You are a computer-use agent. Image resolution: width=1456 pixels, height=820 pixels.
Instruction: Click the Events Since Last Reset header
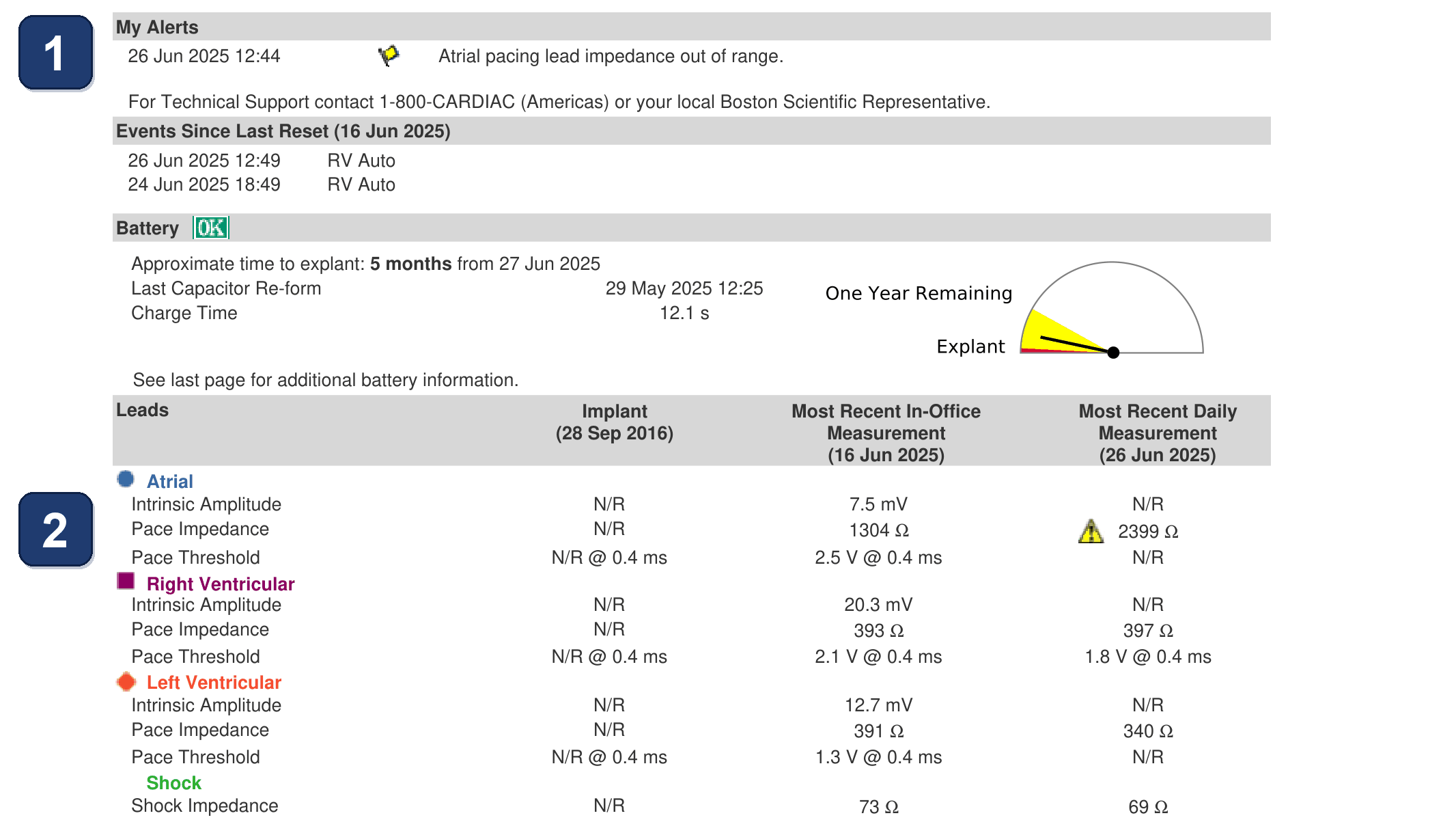[691, 131]
